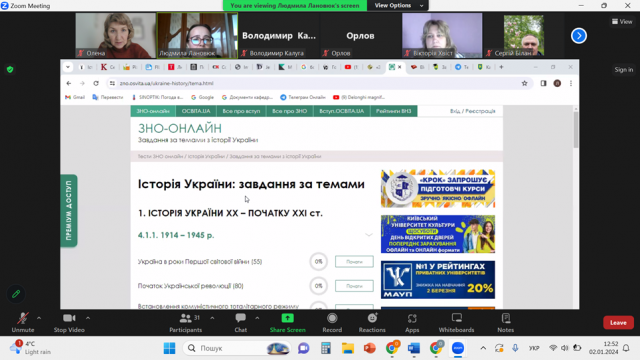The height and width of the screenshot is (360, 640).
Task: Open PowerPoint from taskbar
Action: coord(370,348)
